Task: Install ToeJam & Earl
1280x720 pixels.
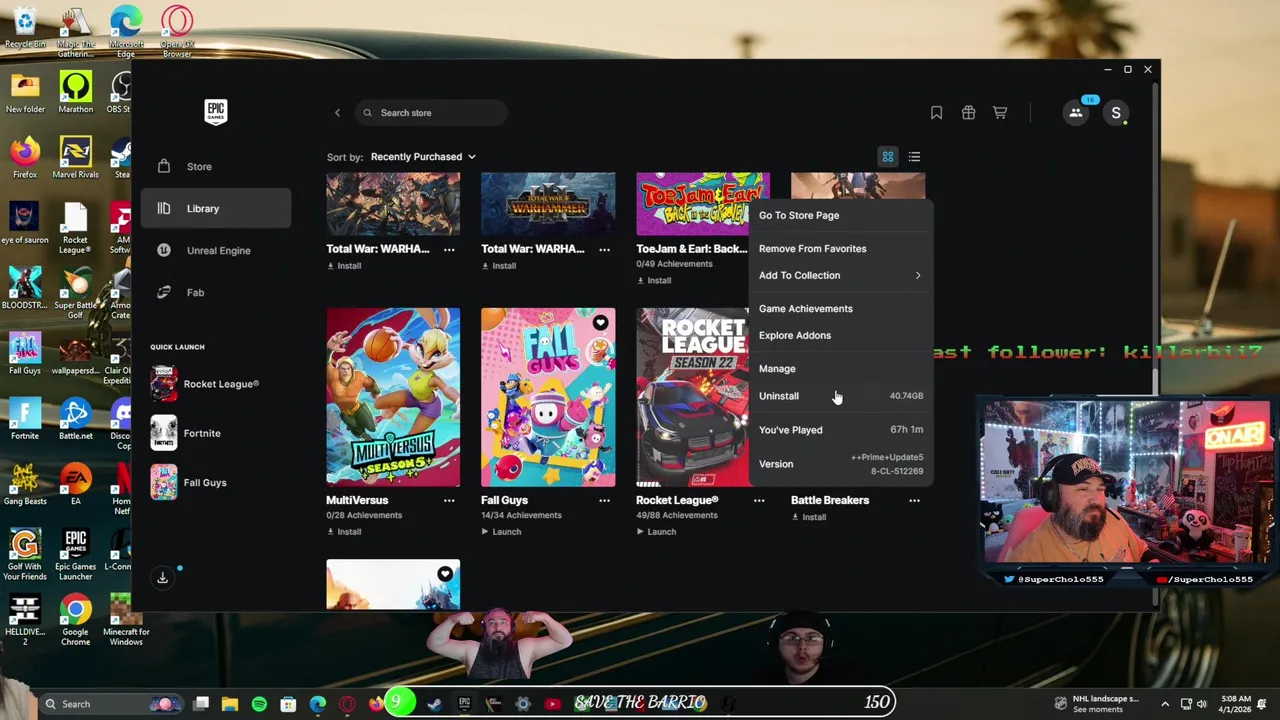Action: coord(654,280)
